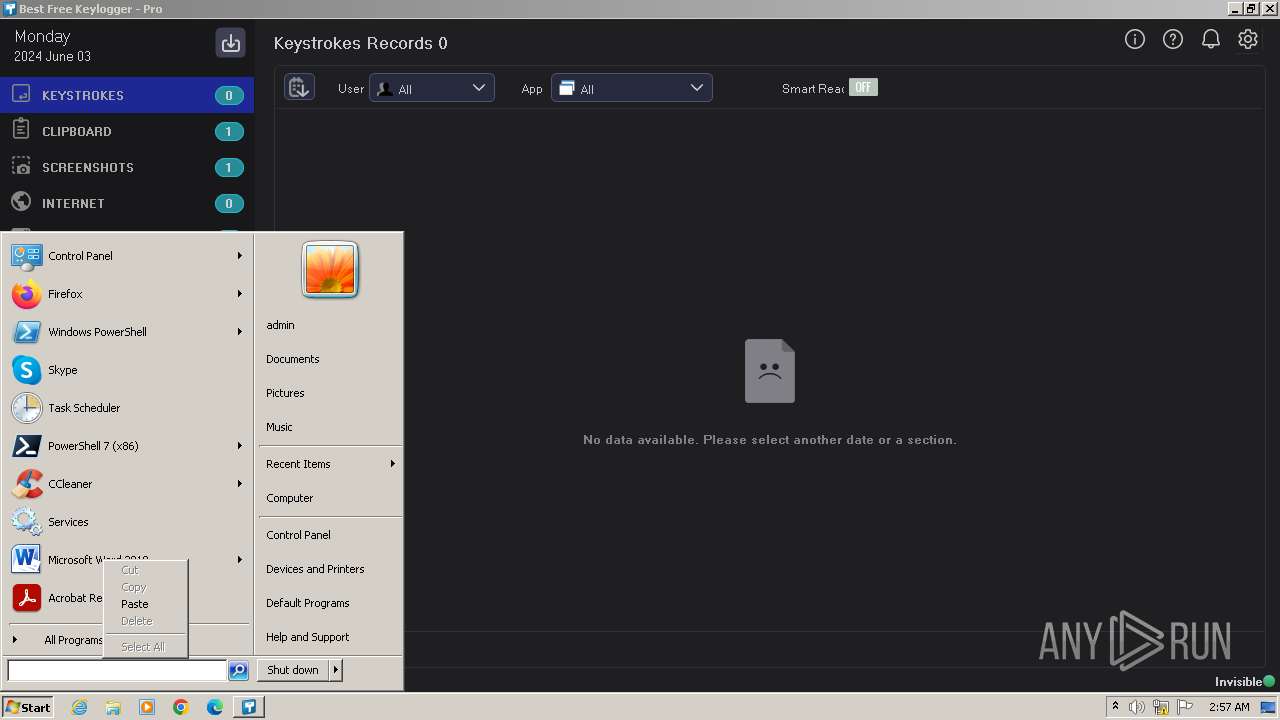Open Microsoft Edge from taskbar
The height and width of the screenshot is (720, 1280).
click(215, 707)
